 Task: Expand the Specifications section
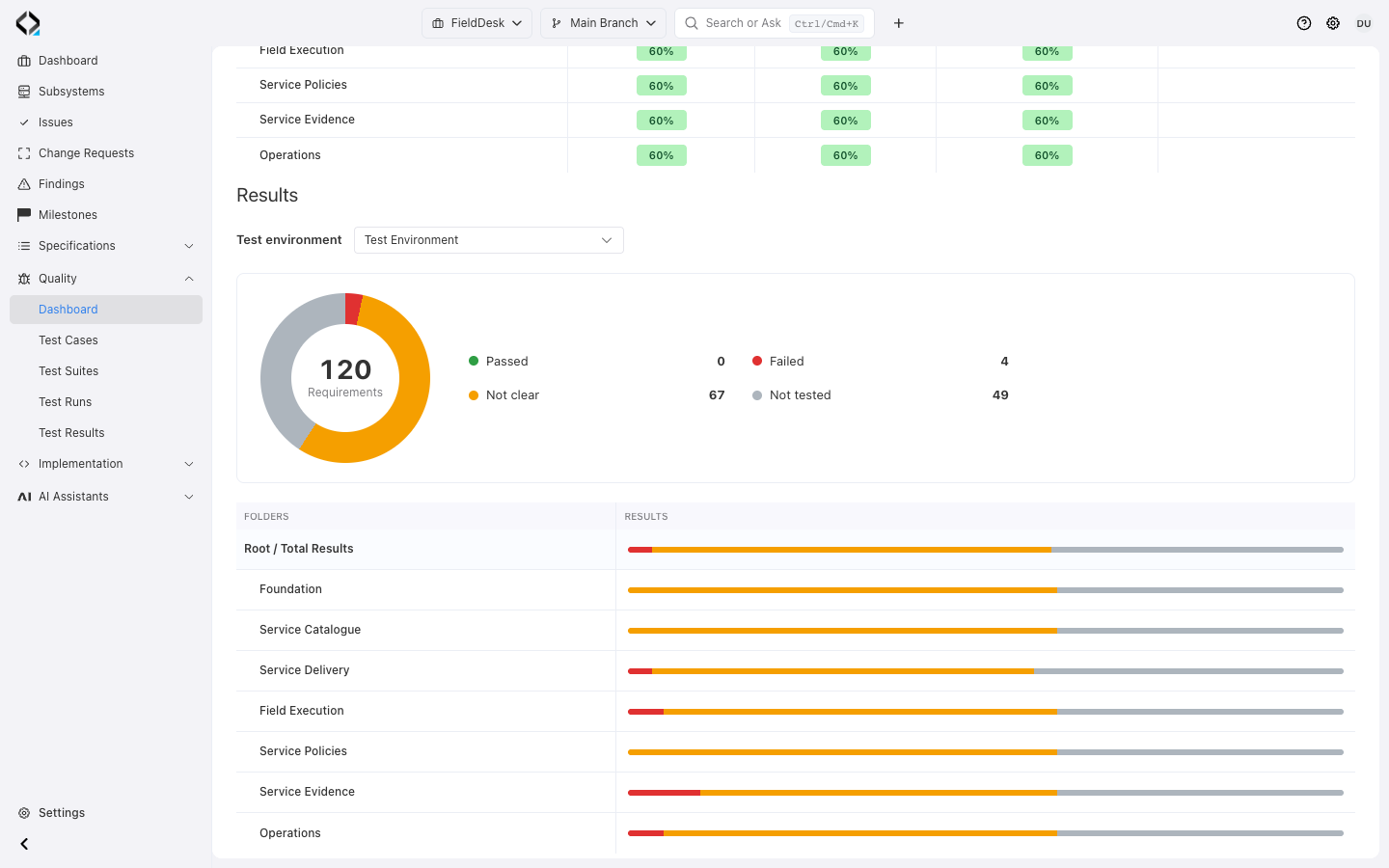(106, 246)
